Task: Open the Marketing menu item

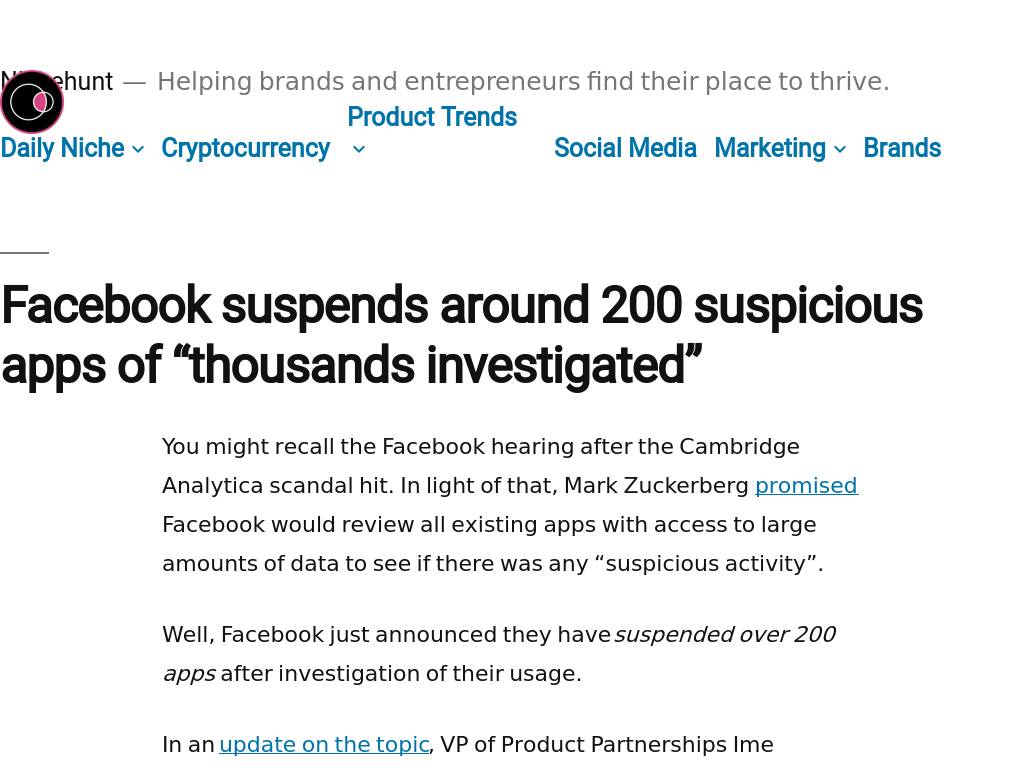Action: pos(769,149)
